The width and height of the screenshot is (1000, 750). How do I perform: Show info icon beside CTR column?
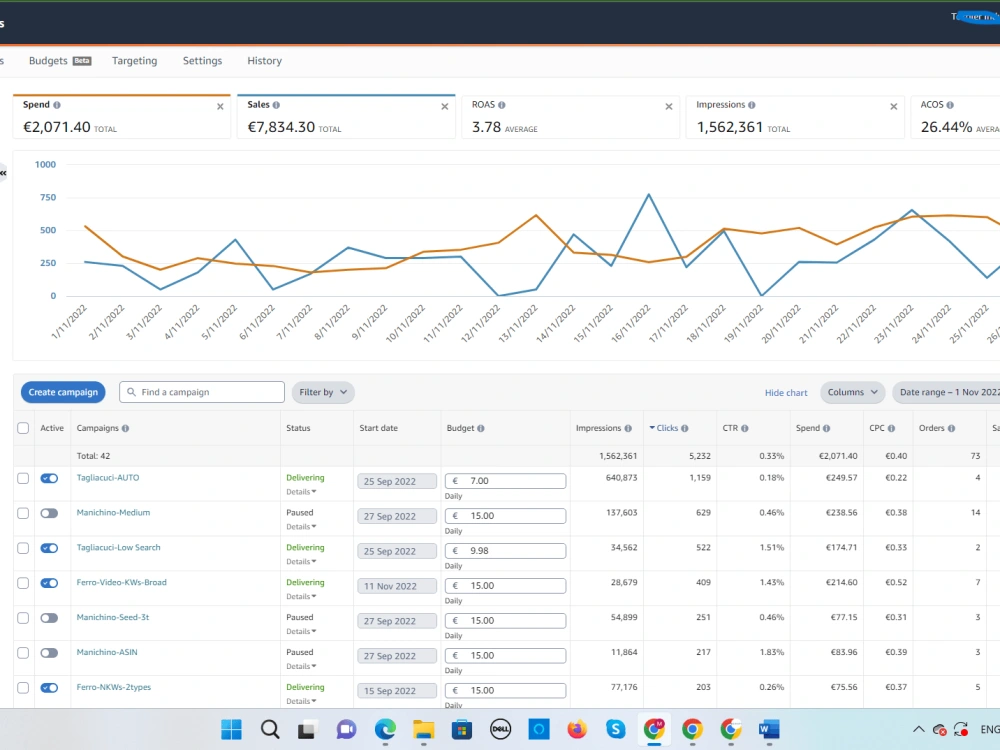tap(745, 429)
